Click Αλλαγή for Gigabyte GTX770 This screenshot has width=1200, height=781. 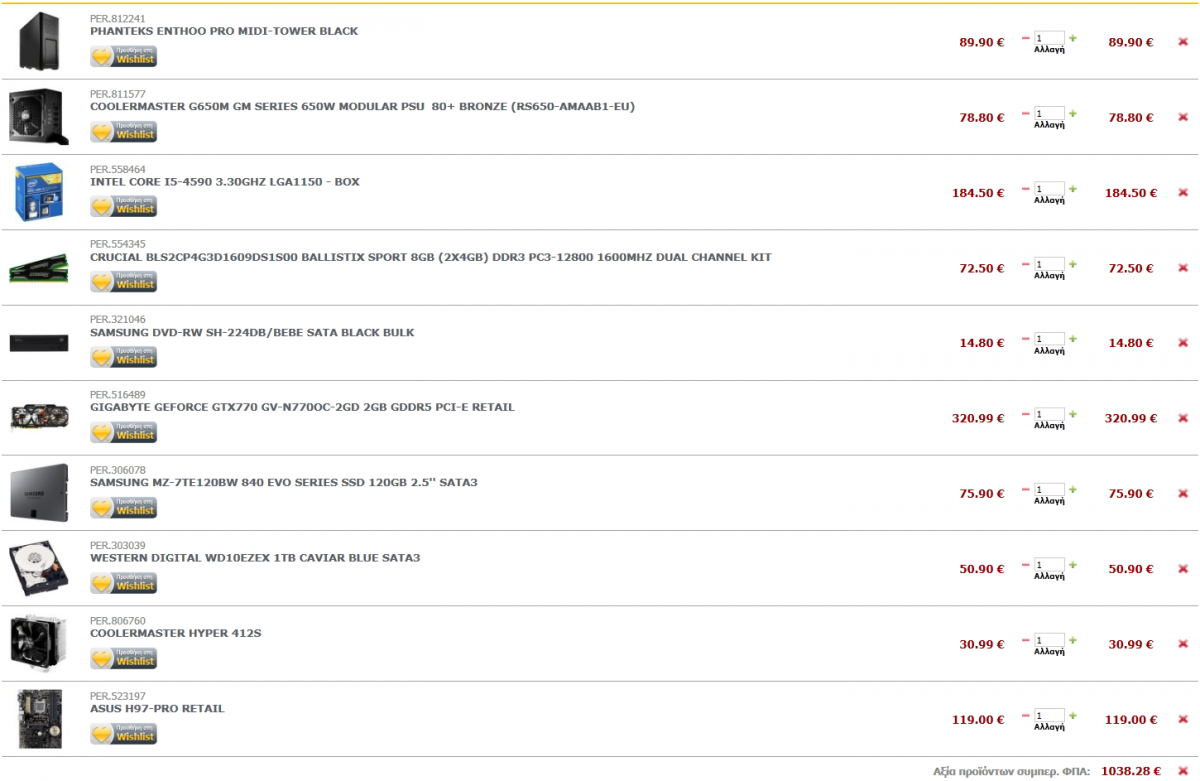click(1049, 425)
